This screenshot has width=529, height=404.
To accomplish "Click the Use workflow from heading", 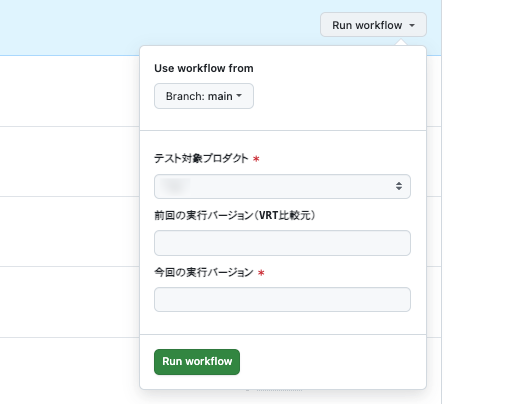I will (204, 68).
